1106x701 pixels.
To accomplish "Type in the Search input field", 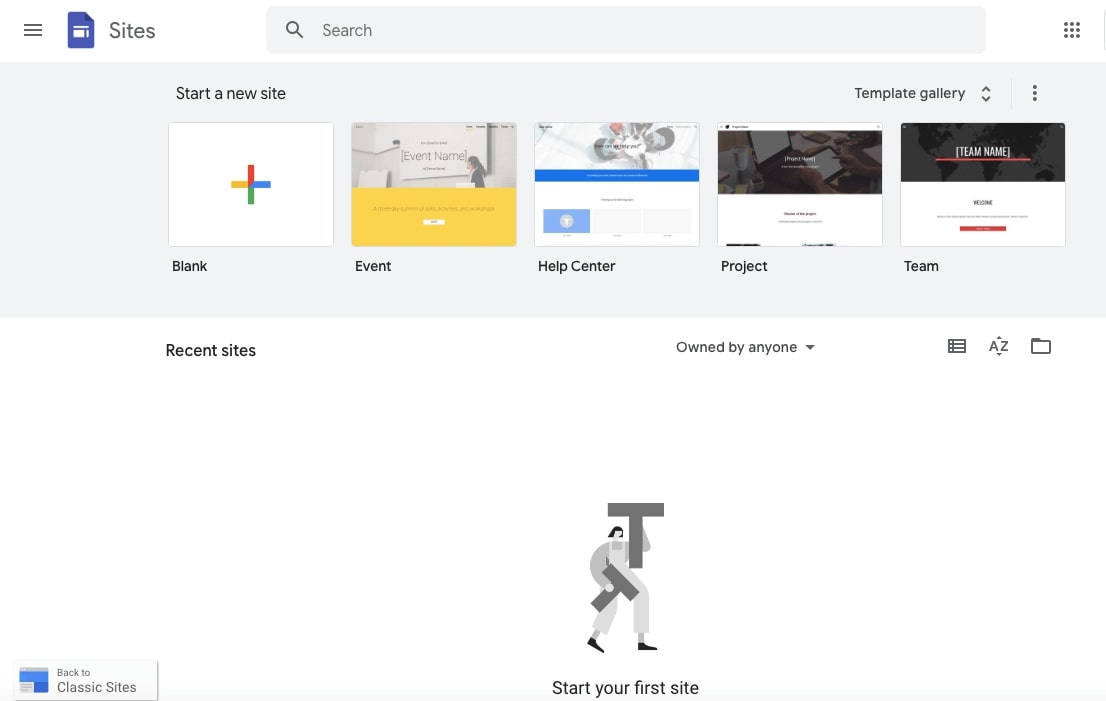I will pos(640,30).
